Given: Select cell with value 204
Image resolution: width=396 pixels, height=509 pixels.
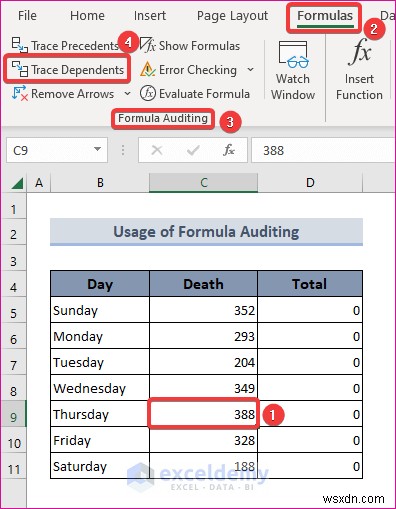Looking at the screenshot, I should 204,362.
